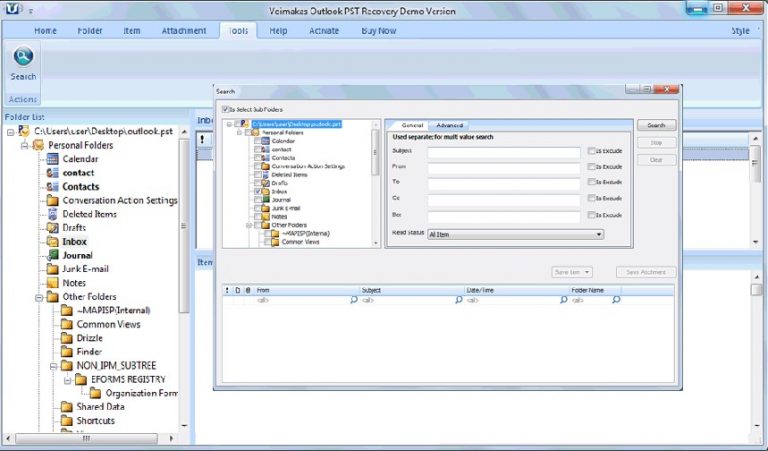Click the Folder List horizontal scrollbar thumb
This screenshot has height=451, width=768.
point(86,438)
